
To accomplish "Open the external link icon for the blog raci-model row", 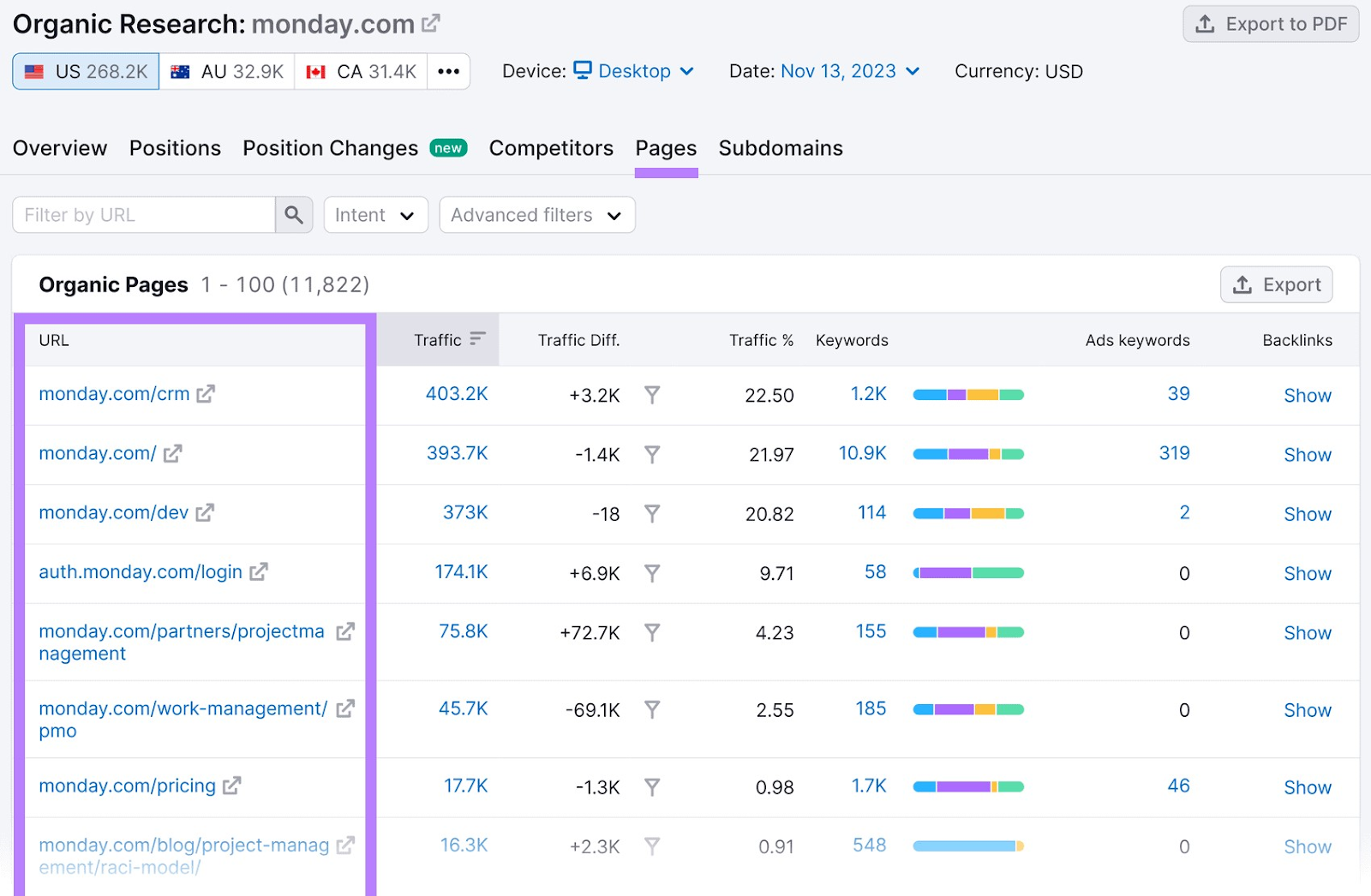I will pyautogui.click(x=345, y=845).
